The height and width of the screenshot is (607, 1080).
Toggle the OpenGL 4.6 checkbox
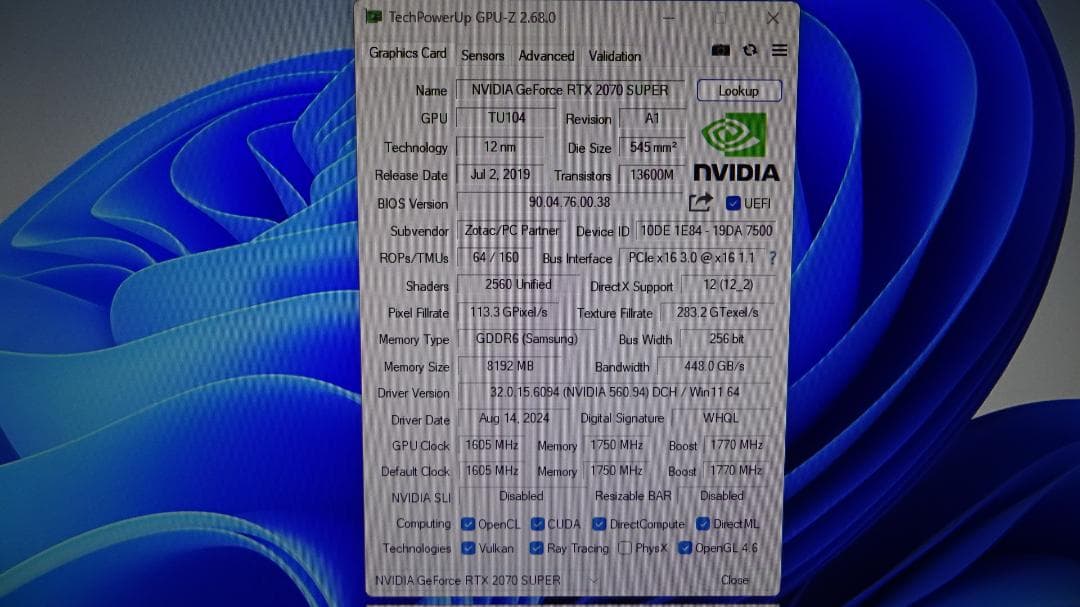(684, 548)
